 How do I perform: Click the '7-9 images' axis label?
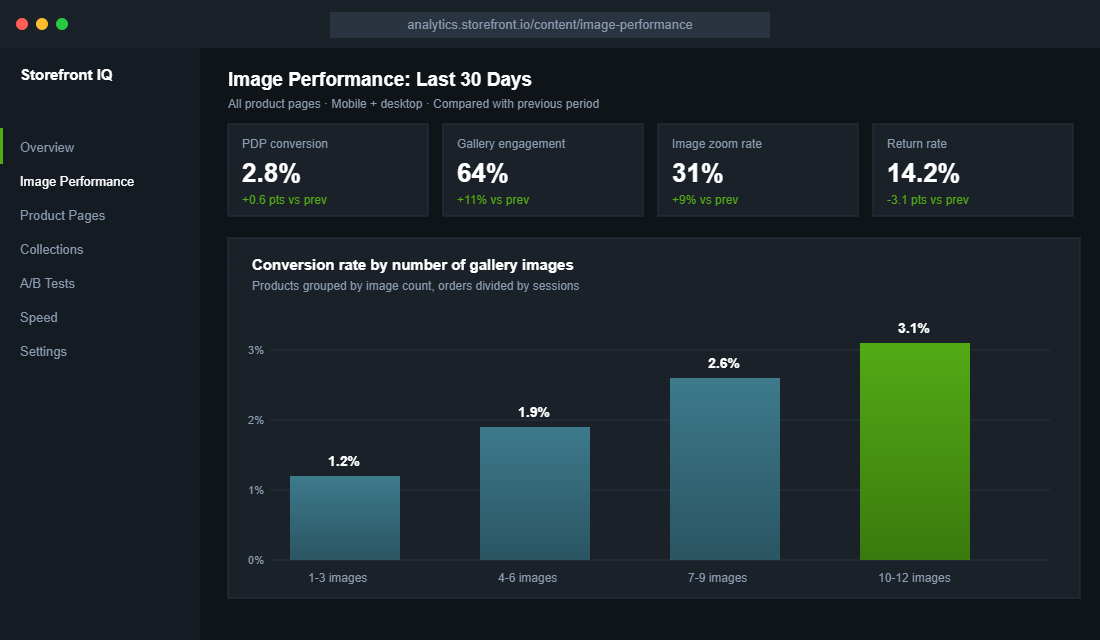tap(717, 578)
